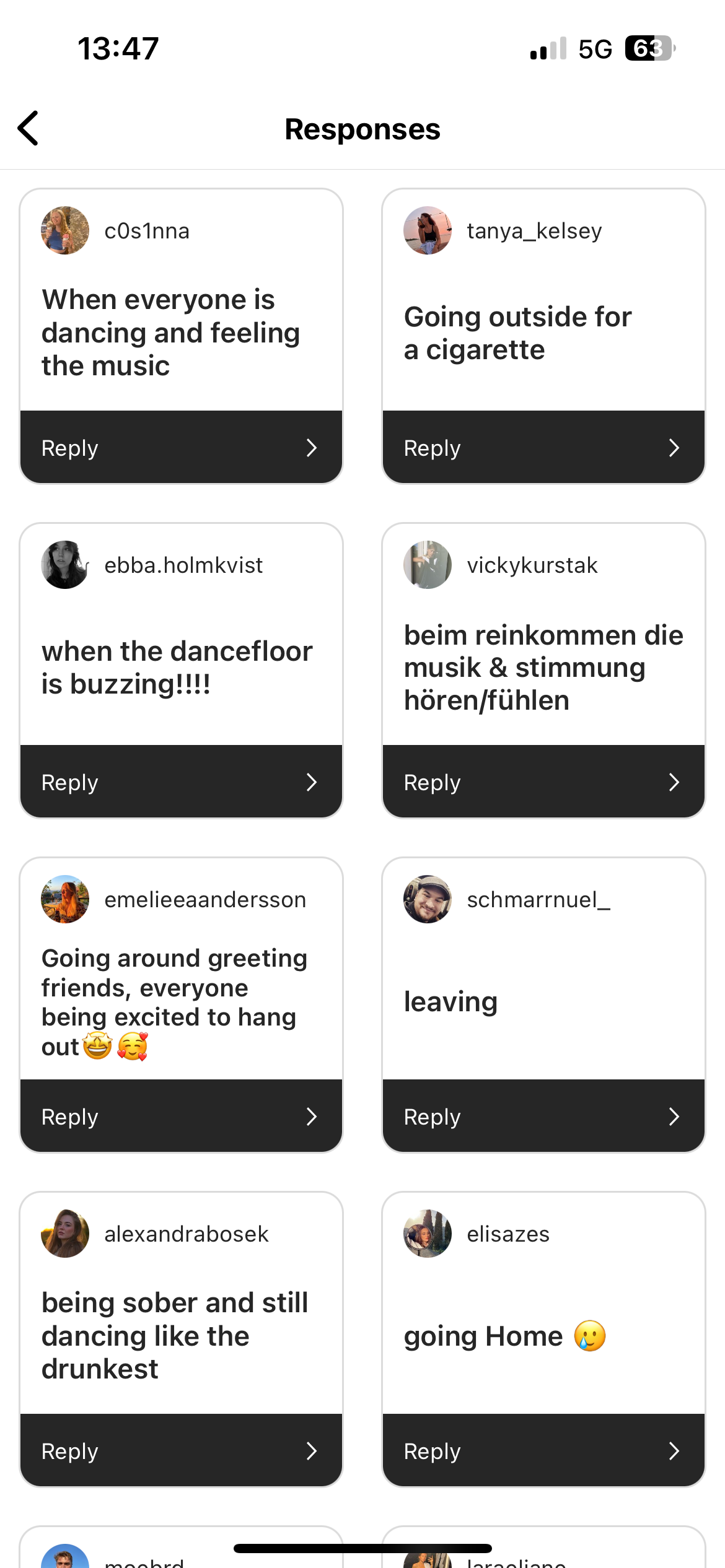The image size is (725, 1568).
Task: Tap the back arrow icon
Action: tap(29, 129)
